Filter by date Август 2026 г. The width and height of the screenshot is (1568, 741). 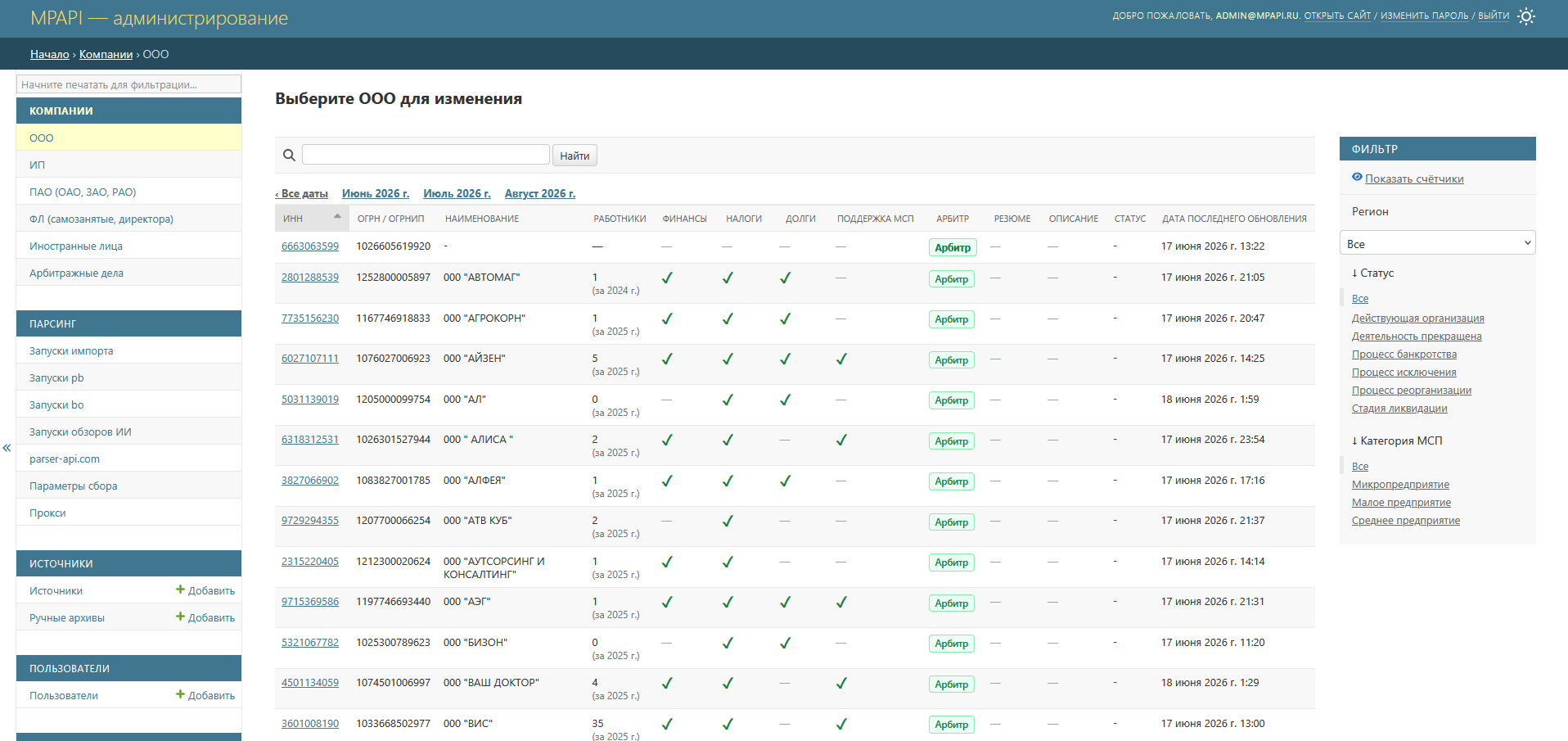tap(540, 194)
